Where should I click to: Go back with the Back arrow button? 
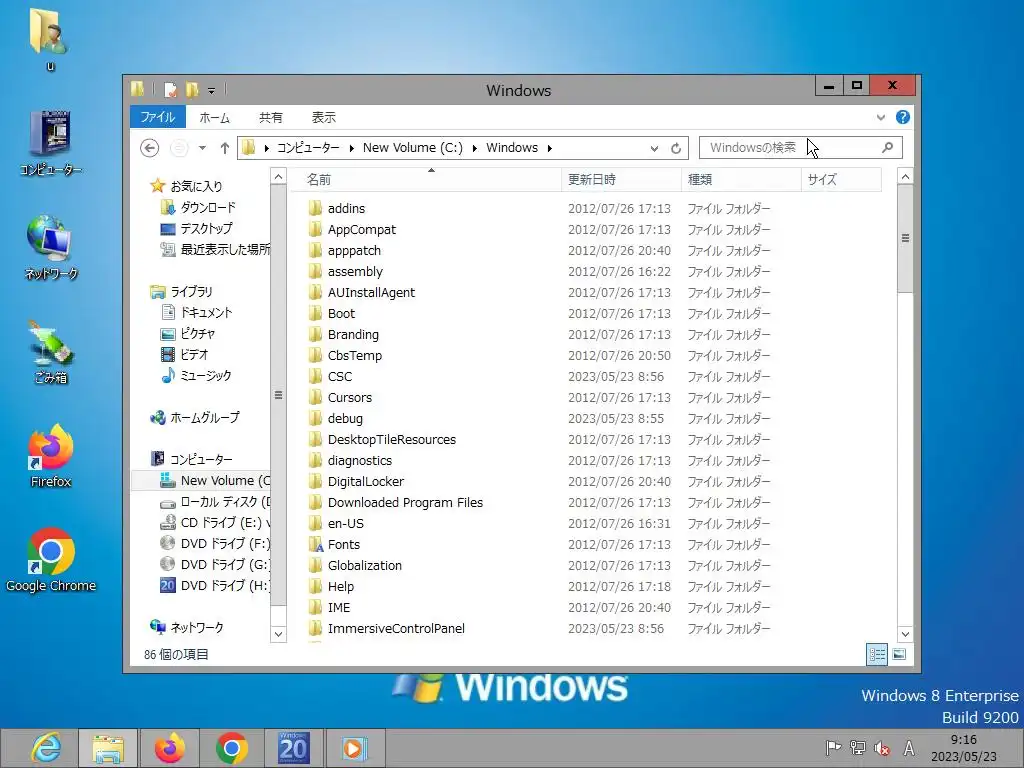click(150, 148)
